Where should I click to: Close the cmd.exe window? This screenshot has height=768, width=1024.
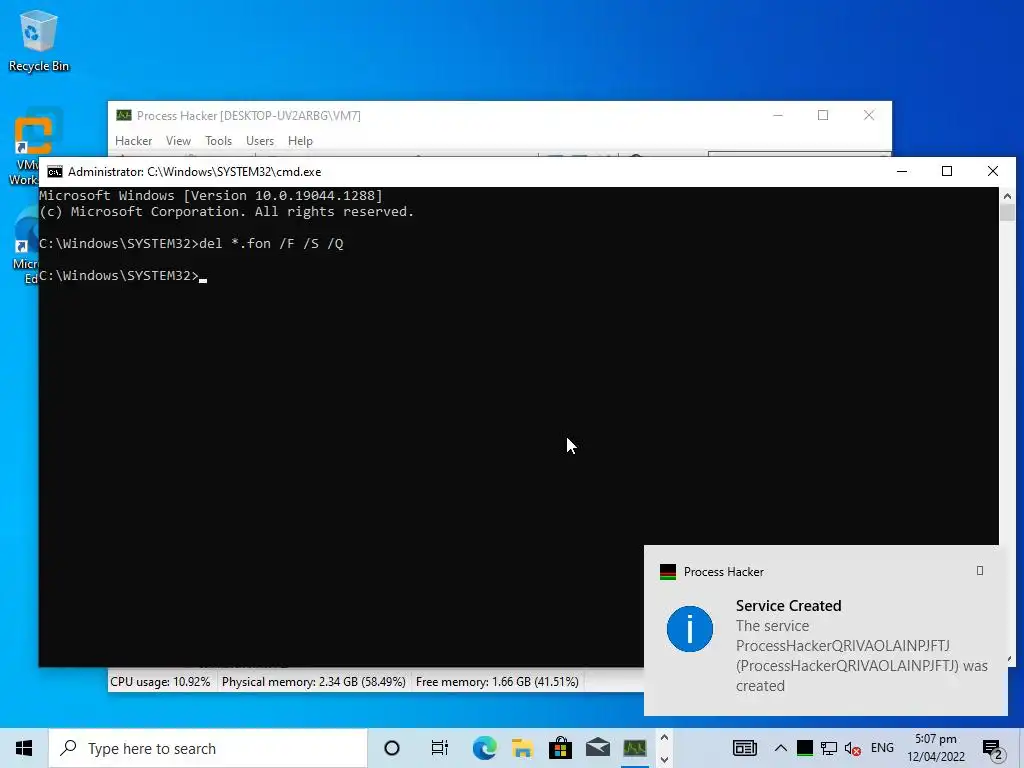click(993, 172)
